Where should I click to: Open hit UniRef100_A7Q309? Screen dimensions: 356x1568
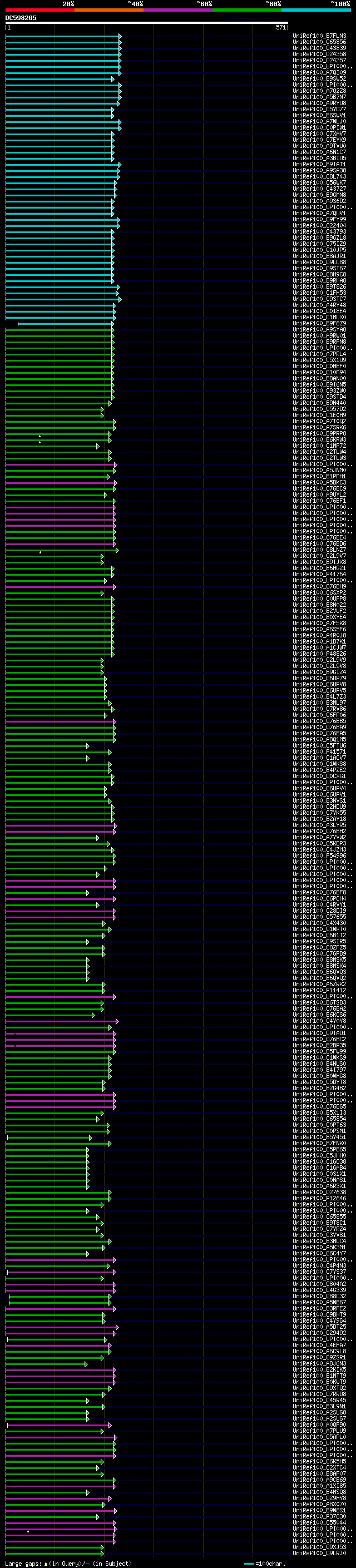click(319, 72)
